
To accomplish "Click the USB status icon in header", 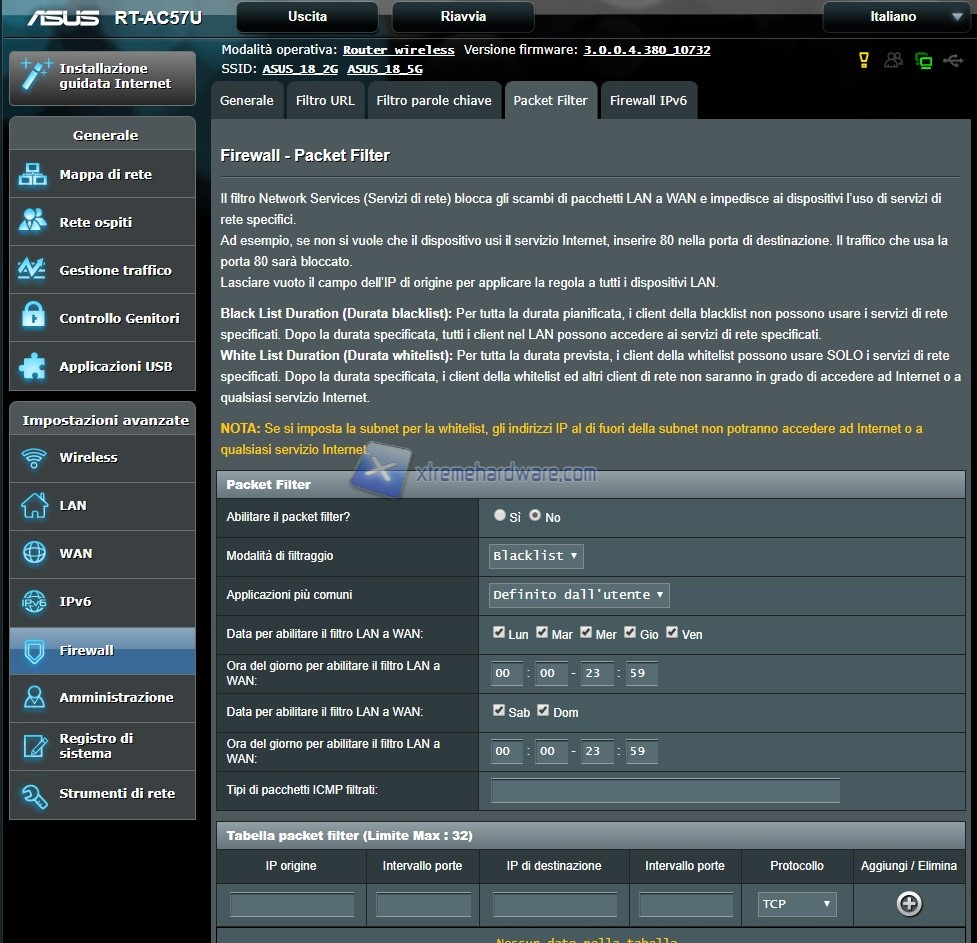I will click(953, 61).
